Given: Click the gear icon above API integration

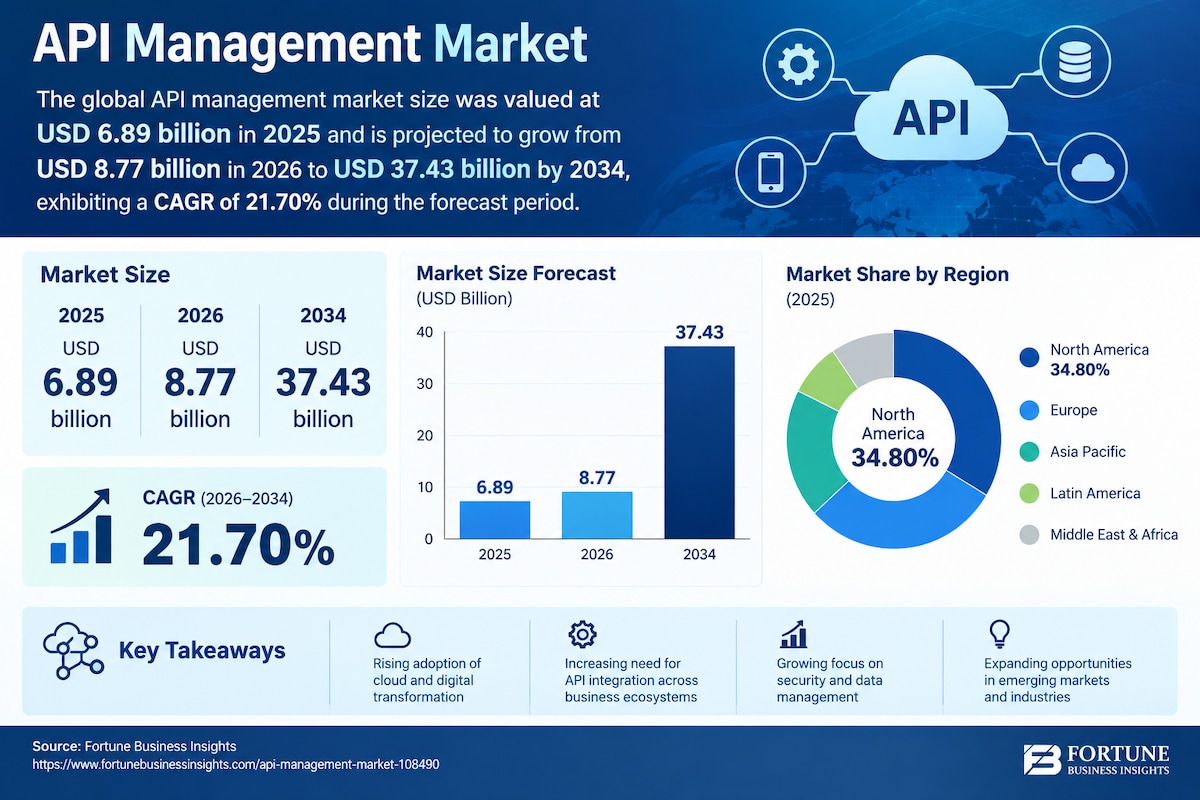Looking at the screenshot, I should coord(581,634).
